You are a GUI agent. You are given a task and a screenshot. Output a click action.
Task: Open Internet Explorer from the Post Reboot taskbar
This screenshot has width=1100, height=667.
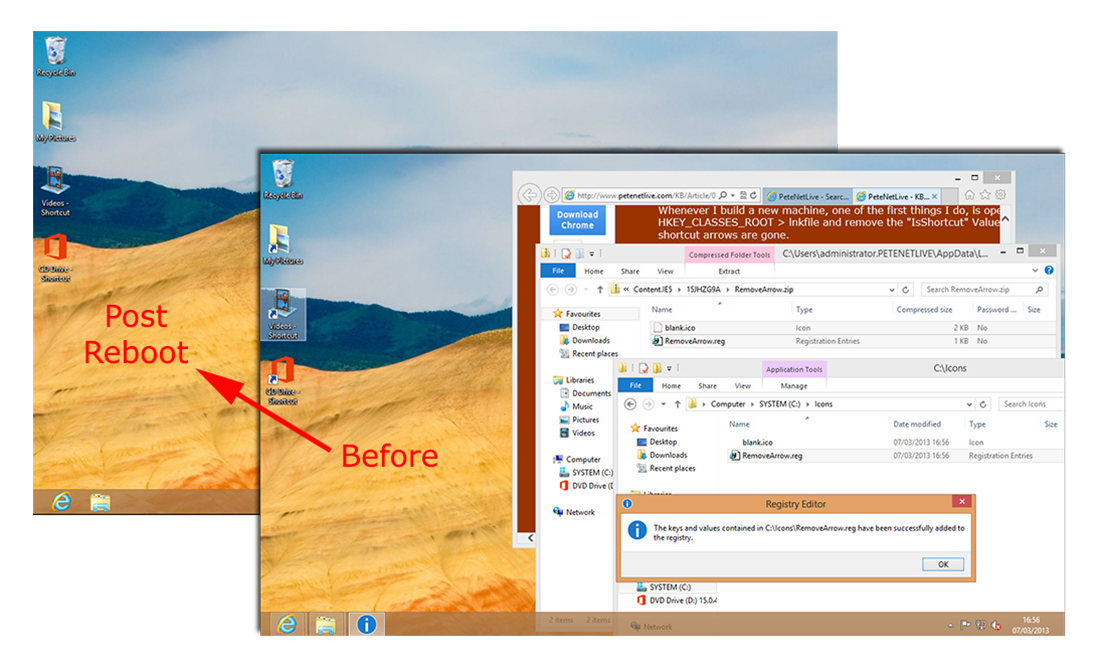pyautogui.click(x=62, y=501)
